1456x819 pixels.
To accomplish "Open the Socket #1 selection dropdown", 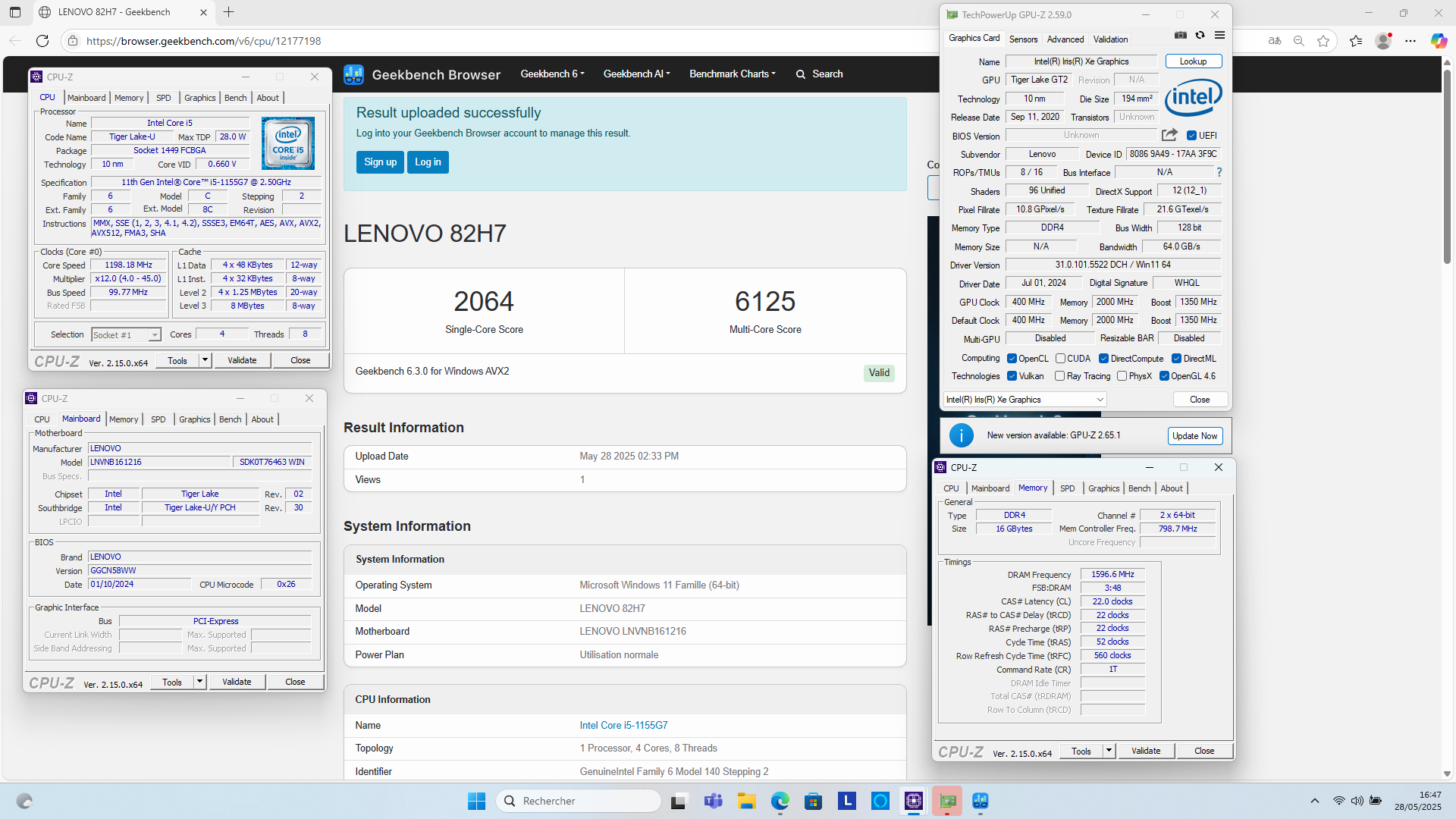I will pyautogui.click(x=126, y=334).
